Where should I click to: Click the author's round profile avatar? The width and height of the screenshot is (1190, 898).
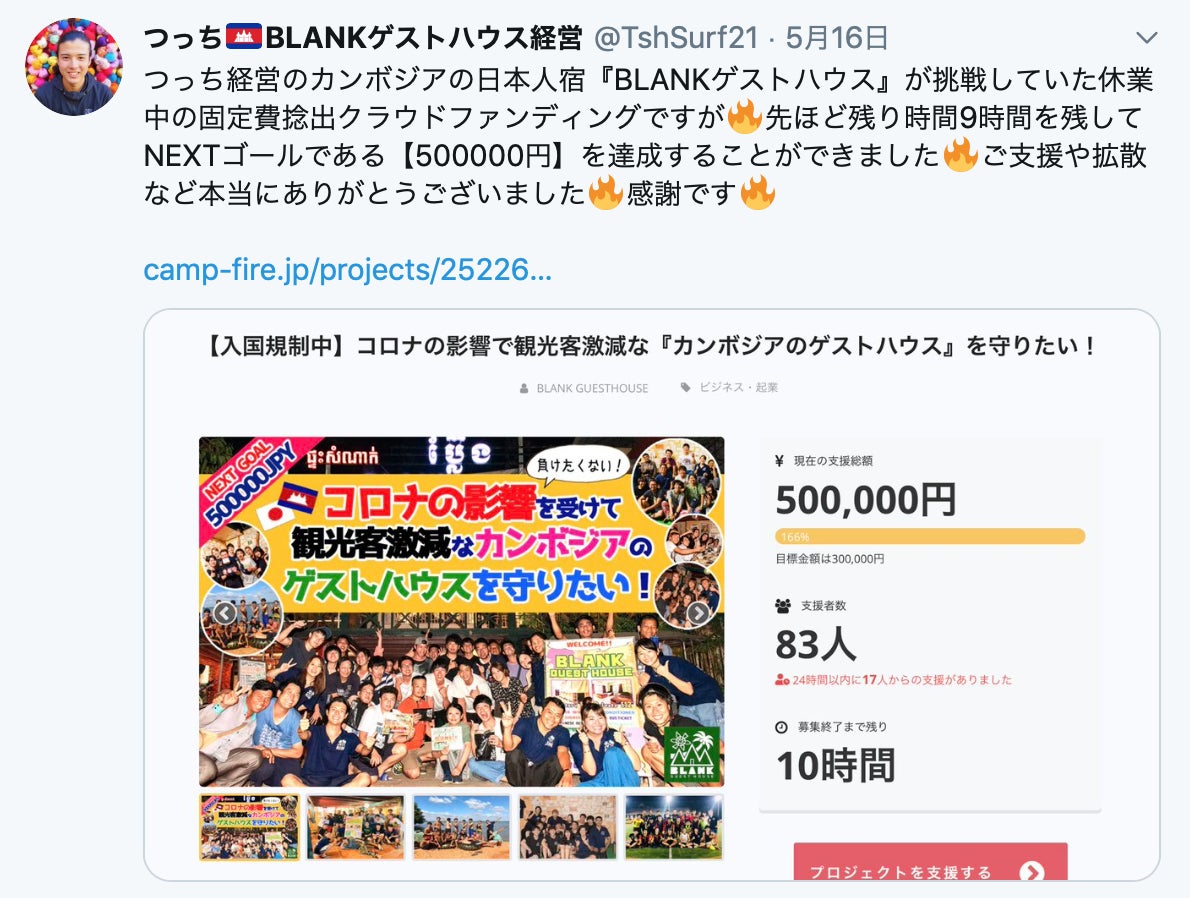(x=74, y=68)
